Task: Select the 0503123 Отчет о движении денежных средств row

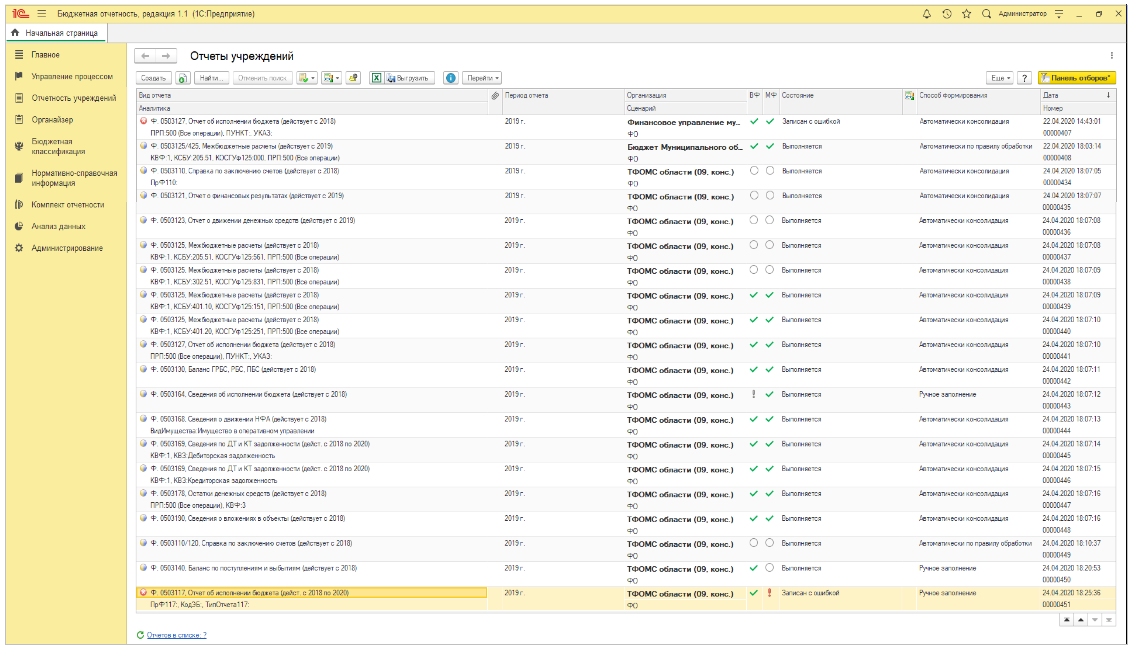Action: 626,226
